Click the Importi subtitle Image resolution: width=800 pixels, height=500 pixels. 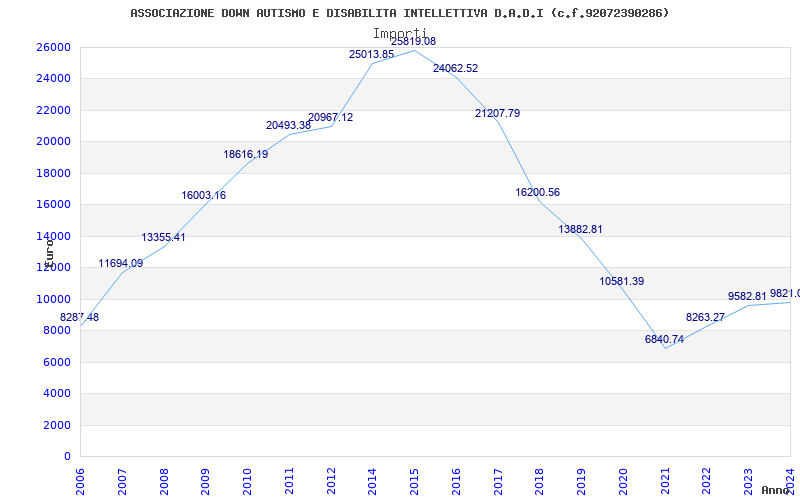(399, 34)
